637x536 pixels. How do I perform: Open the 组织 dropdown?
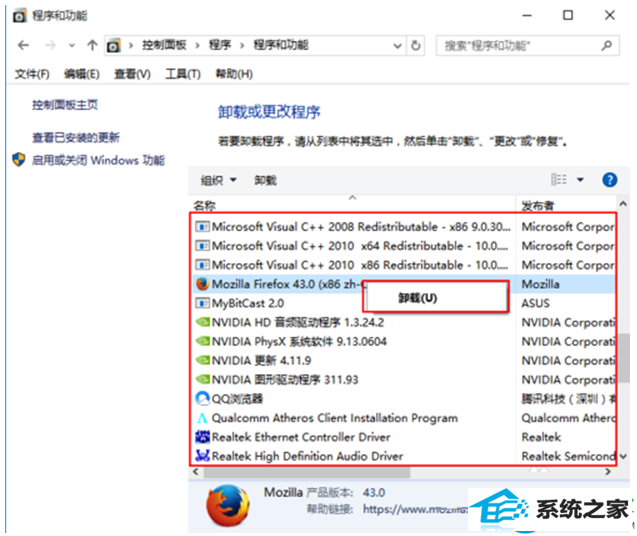[219, 180]
